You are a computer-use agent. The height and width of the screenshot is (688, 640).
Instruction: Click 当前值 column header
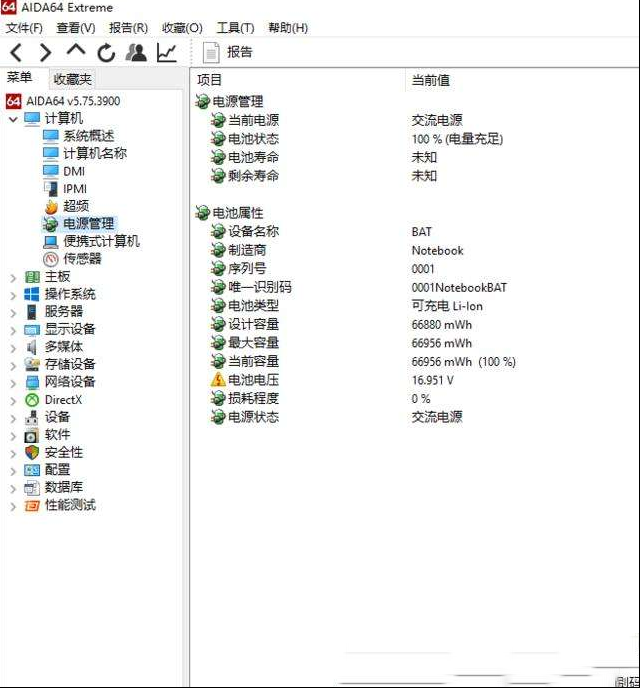(x=430, y=80)
